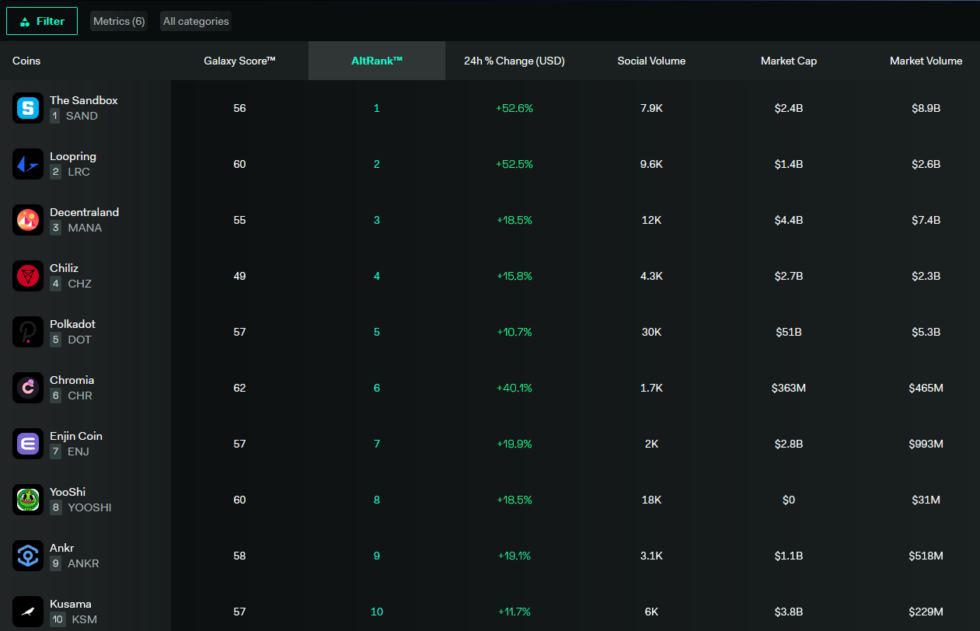Open Decentraland via its coin icon
The height and width of the screenshot is (631, 980).
(26, 220)
